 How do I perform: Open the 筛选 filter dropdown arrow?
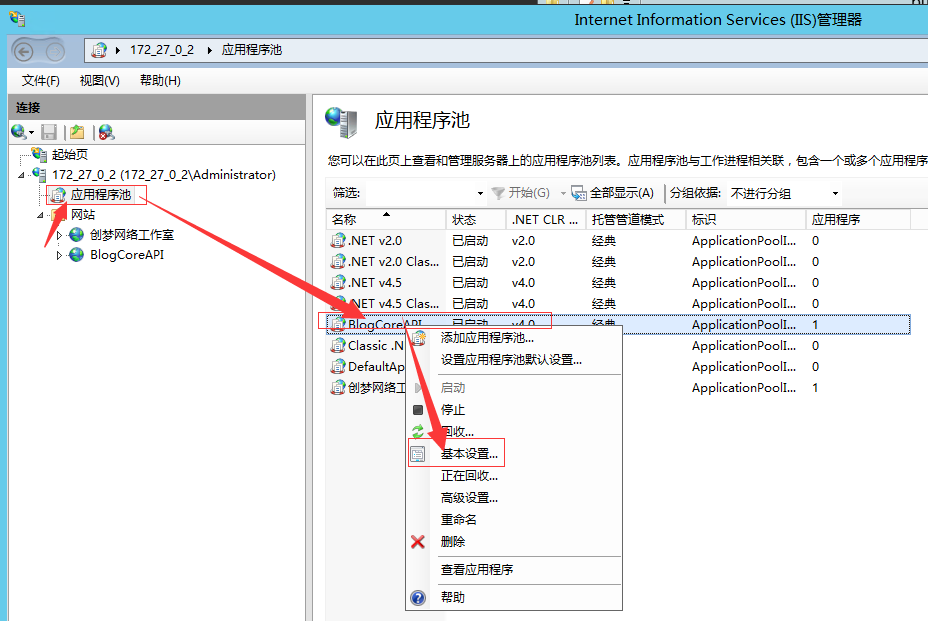(x=480, y=194)
